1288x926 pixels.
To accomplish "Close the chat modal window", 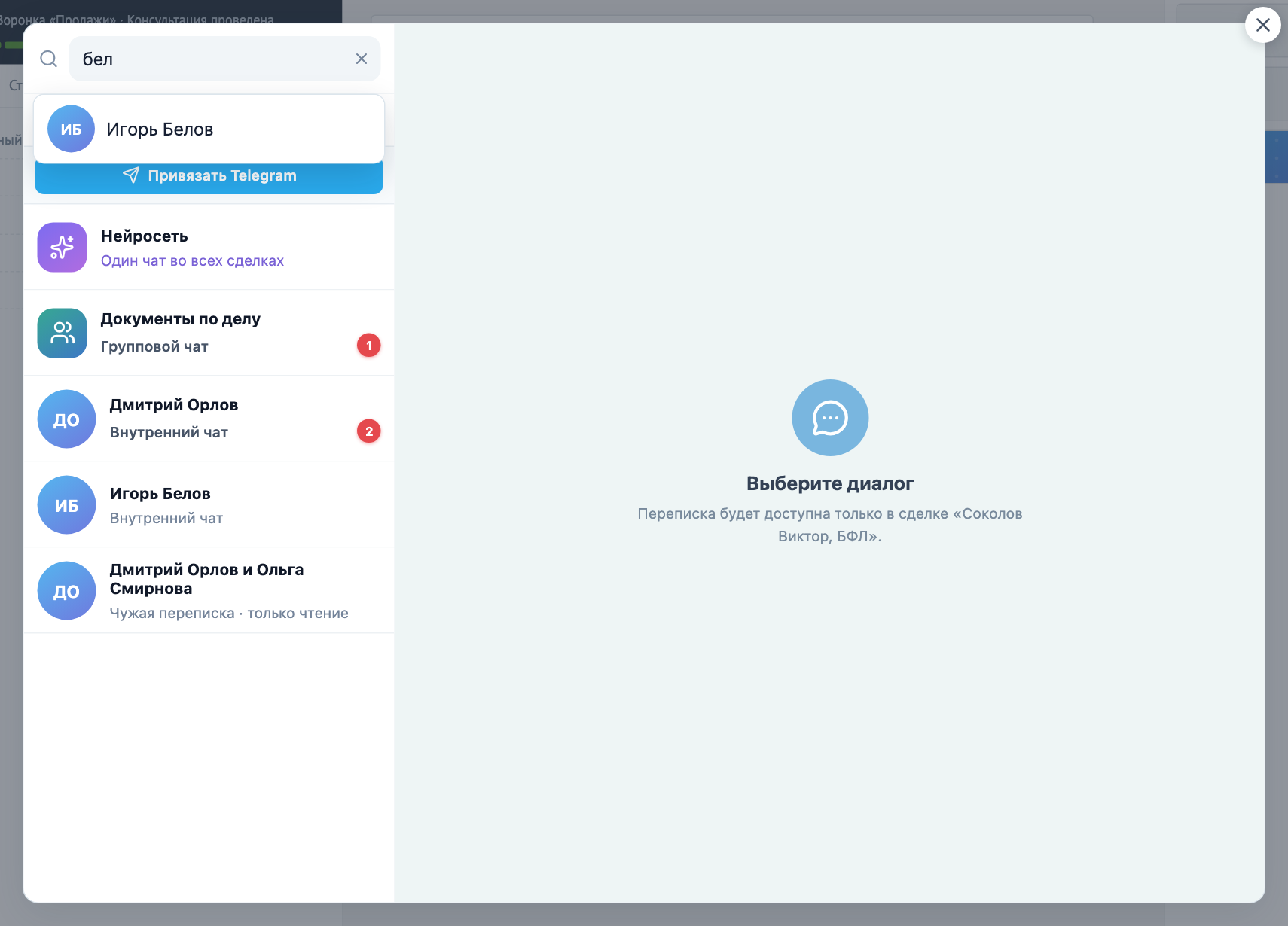I will tap(1263, 25).
